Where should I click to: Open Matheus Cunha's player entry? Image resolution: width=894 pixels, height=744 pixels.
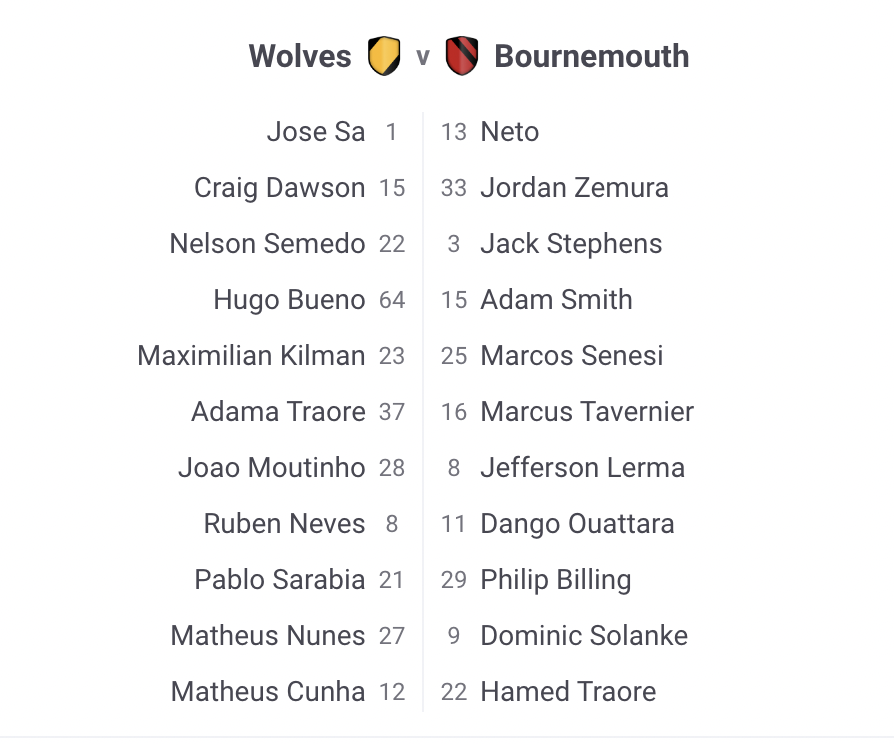268,692
